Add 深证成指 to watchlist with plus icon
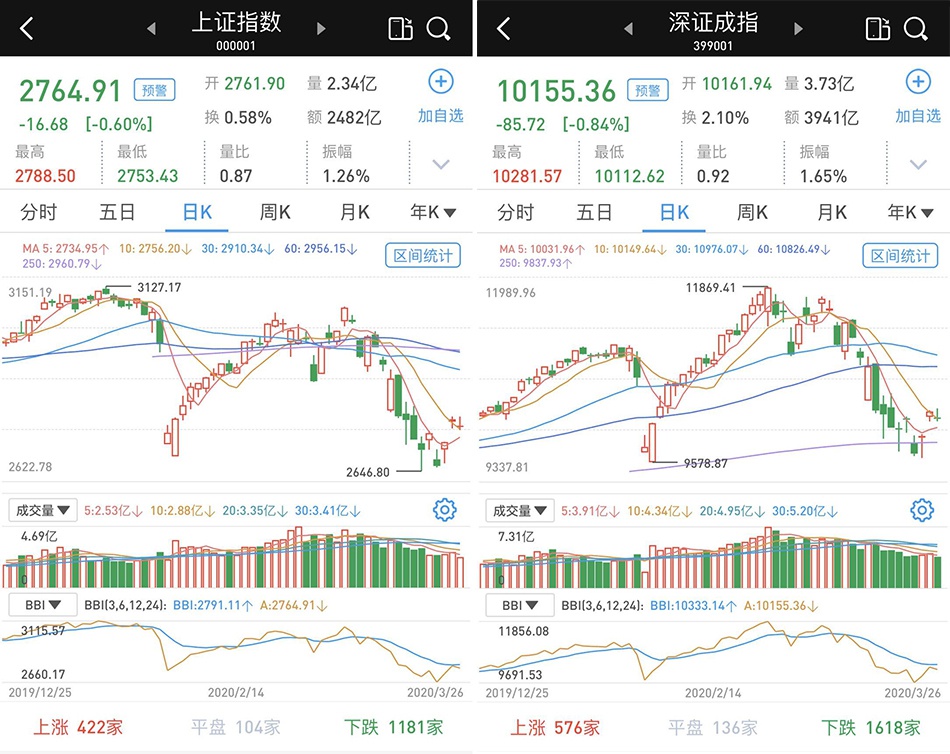Image resolution: width=950 pixels, height=754 pixels. tap(918, 81)
